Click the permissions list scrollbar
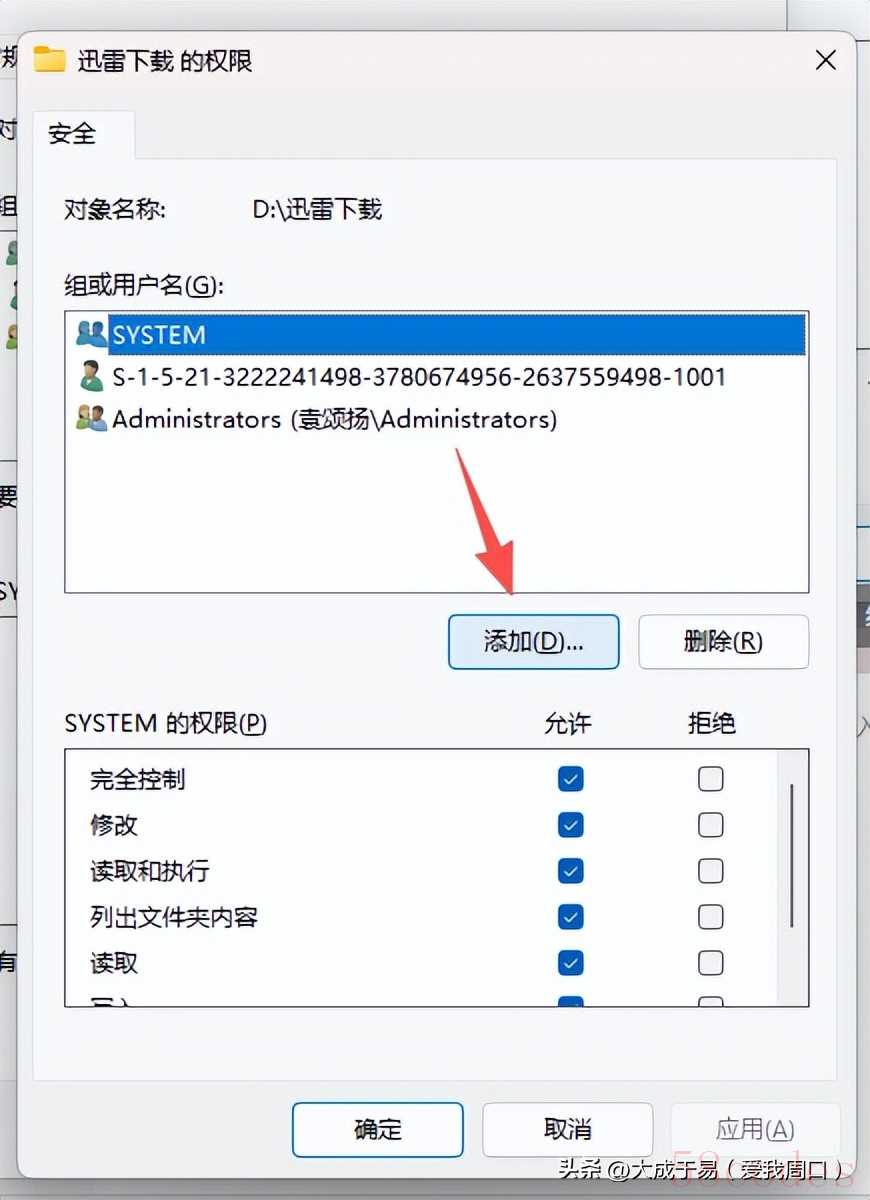This screenshot has width=870, height=1200. point(792,856)
